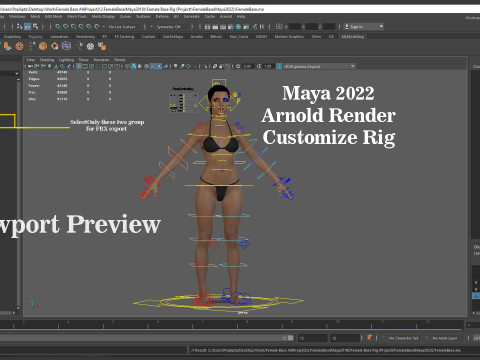Click the first render icon in status line
The width and height of the screenshot is (480, 360).
(x=207, y=26)
